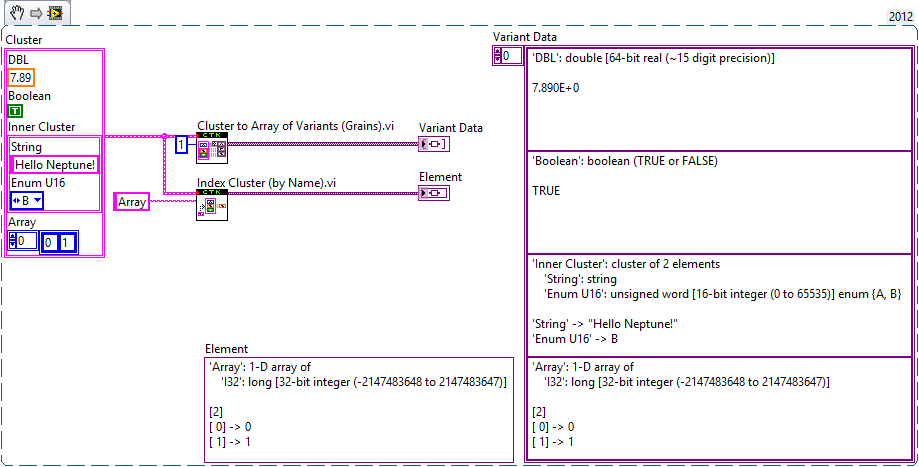Click the Hello Neptune! string field
Screen dimensions: 919x467
55,165
